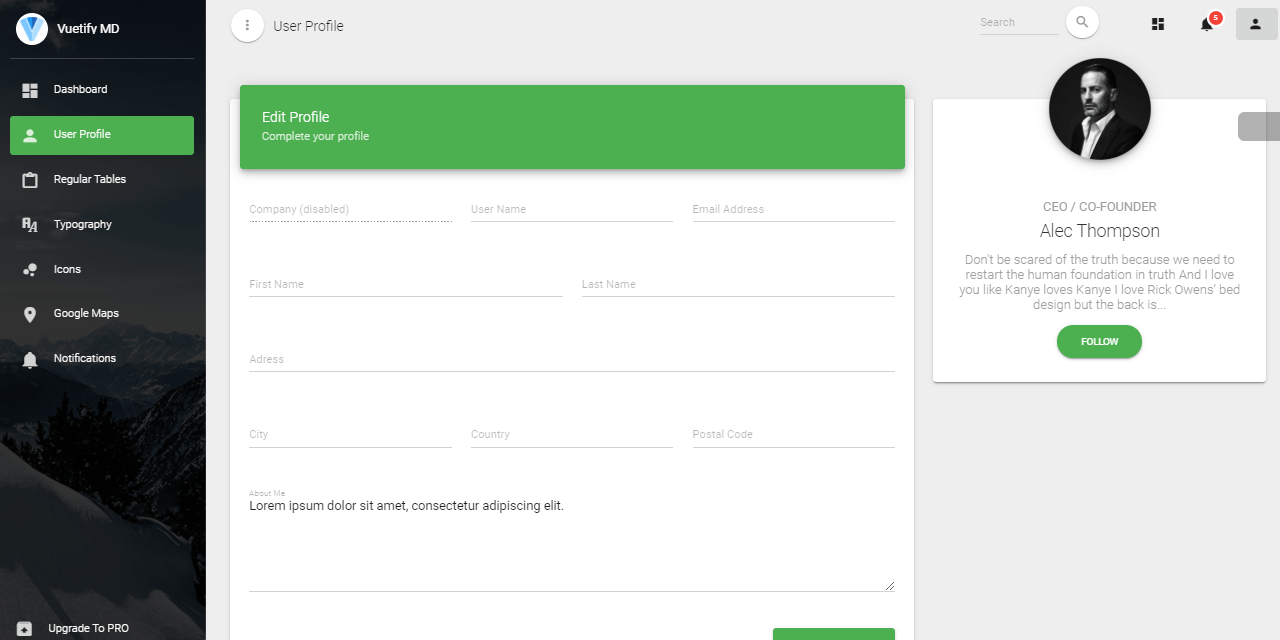Select the Google Maps location icon

coord(30,313)
